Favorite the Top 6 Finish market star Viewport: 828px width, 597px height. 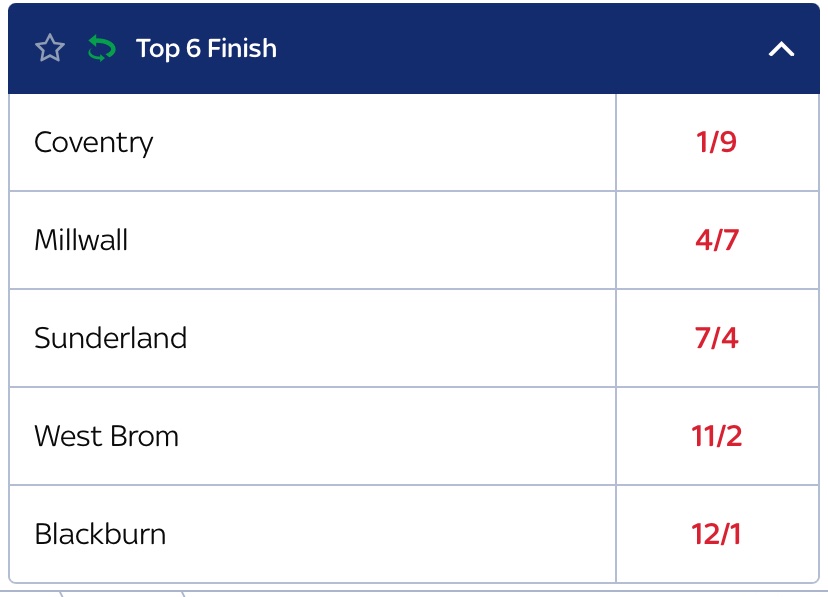click(49, 48)
